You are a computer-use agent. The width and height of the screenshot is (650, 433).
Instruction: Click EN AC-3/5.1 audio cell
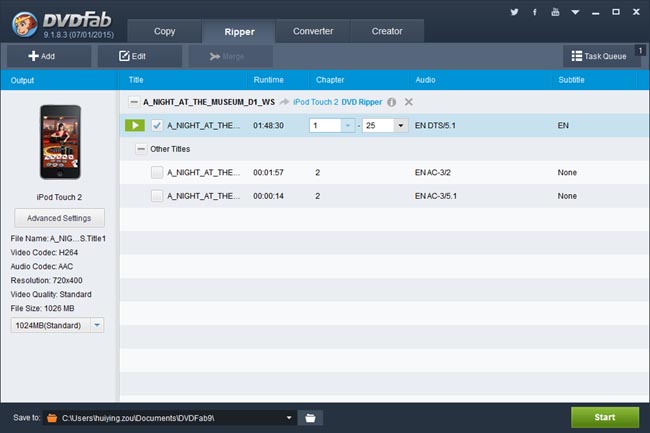pos(436,196)
